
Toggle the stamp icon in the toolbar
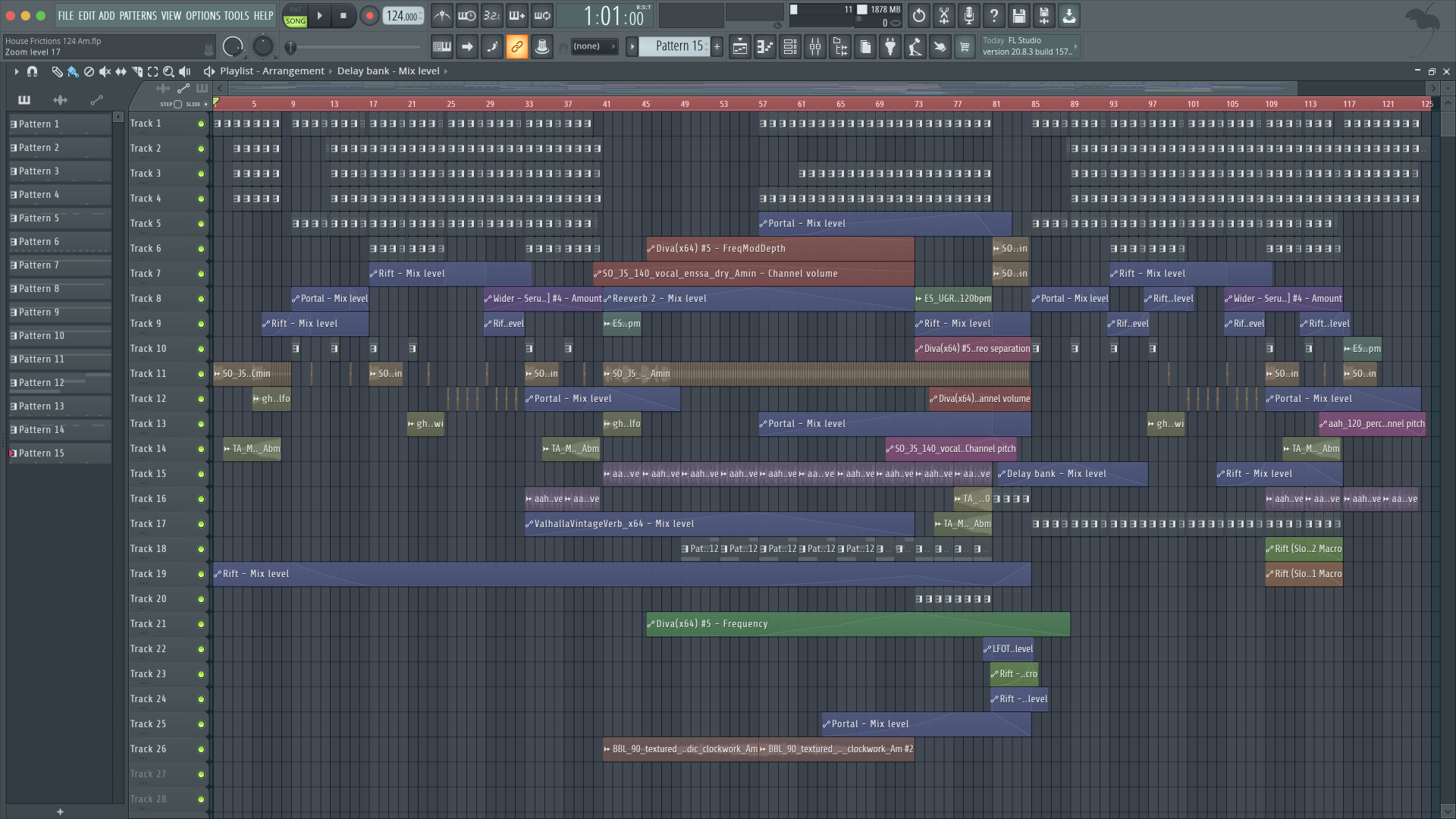[542, 46]
